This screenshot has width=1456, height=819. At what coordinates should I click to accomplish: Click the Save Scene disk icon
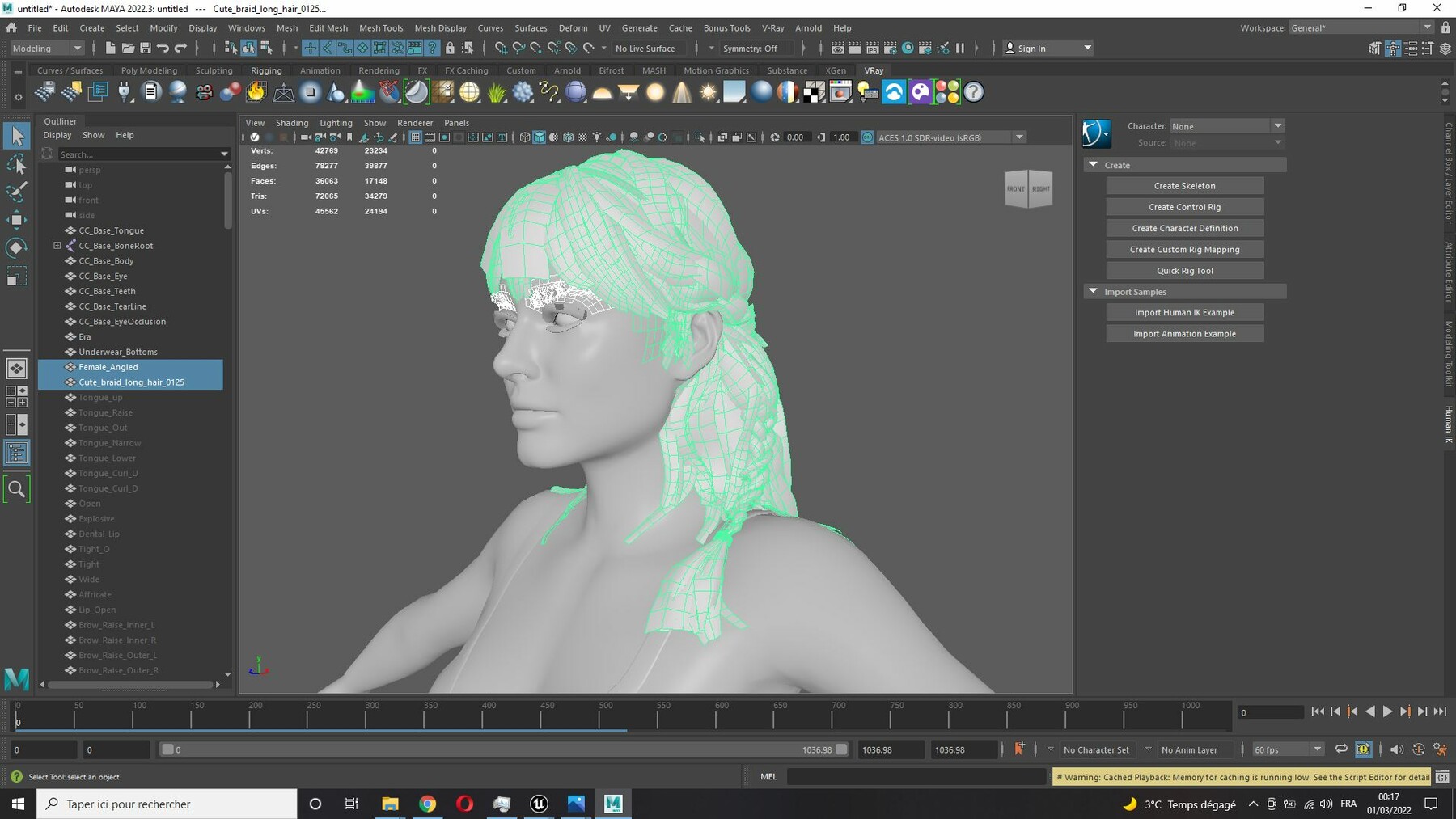(146, 49)
